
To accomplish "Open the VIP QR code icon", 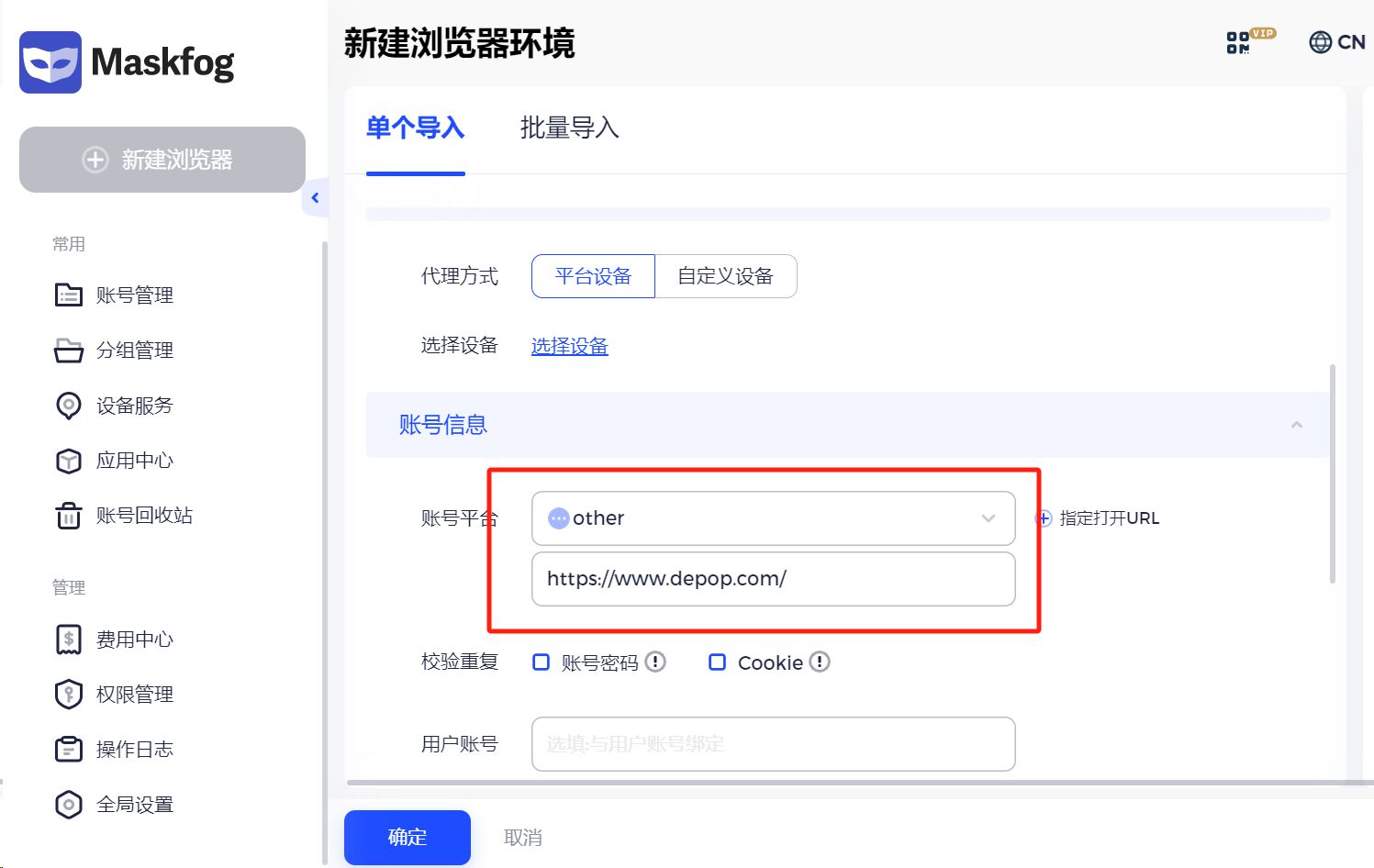I will coord(1238,42).
